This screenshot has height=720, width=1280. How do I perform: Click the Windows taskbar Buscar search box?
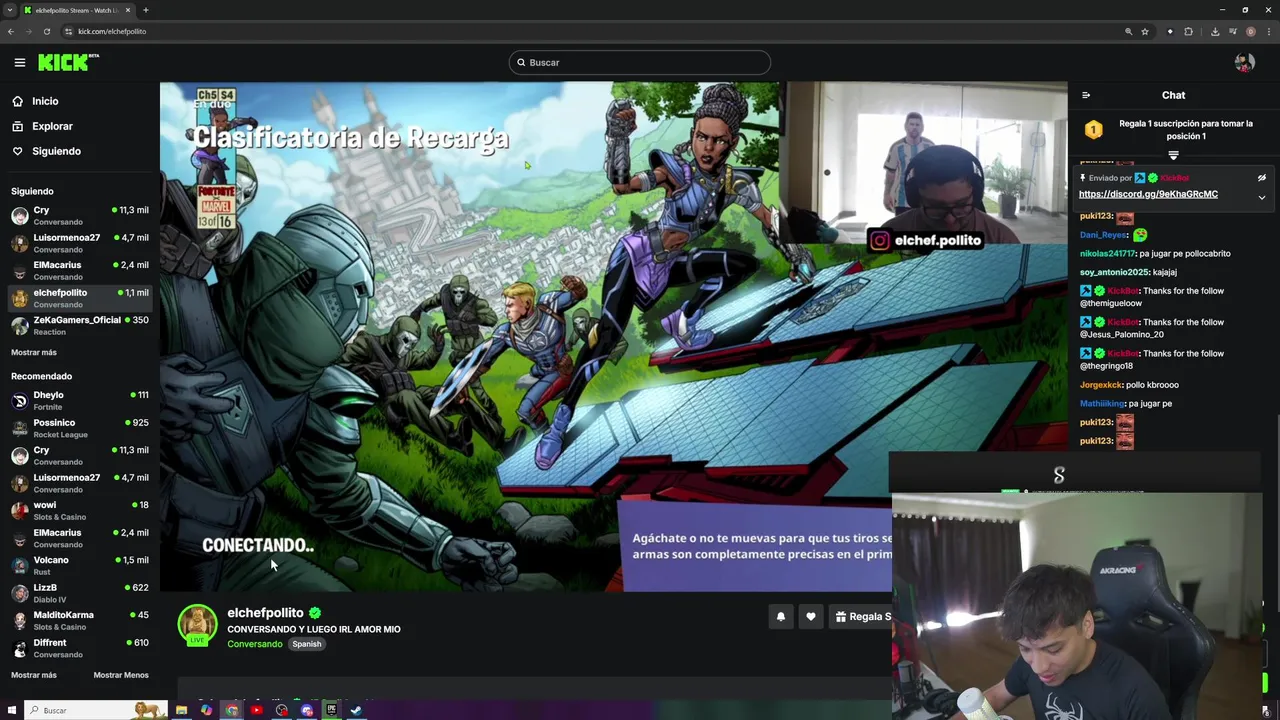click(x=95, y=710)
